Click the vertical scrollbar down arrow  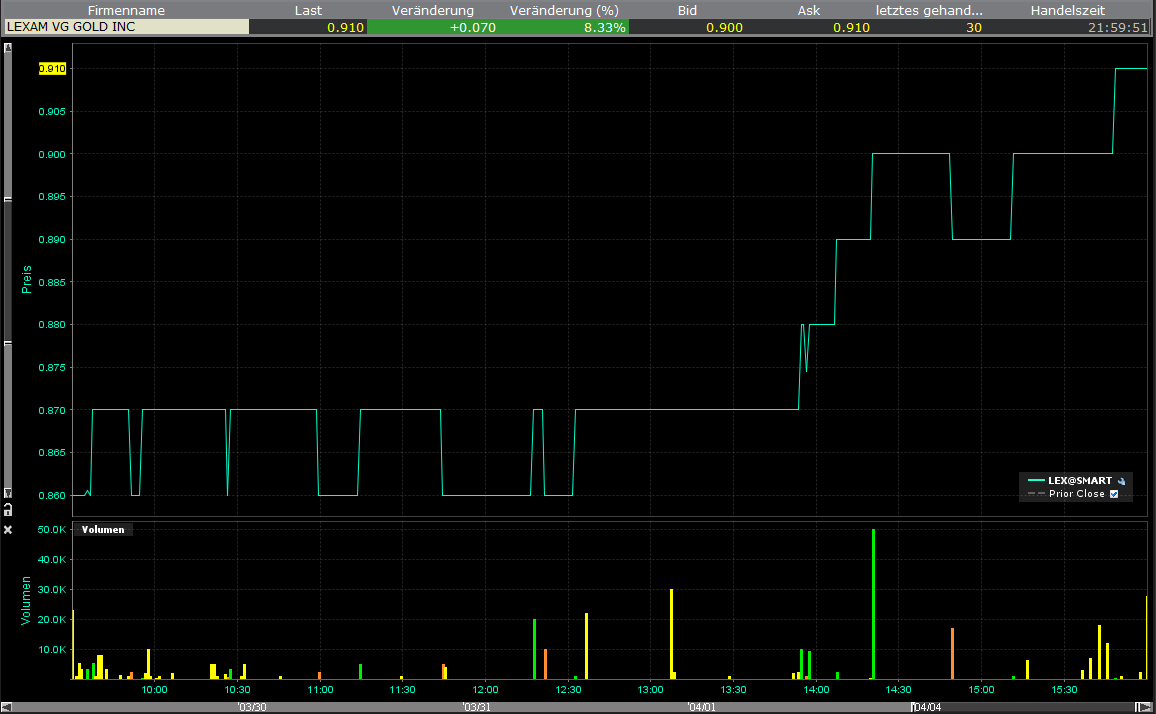coord(8,493)
